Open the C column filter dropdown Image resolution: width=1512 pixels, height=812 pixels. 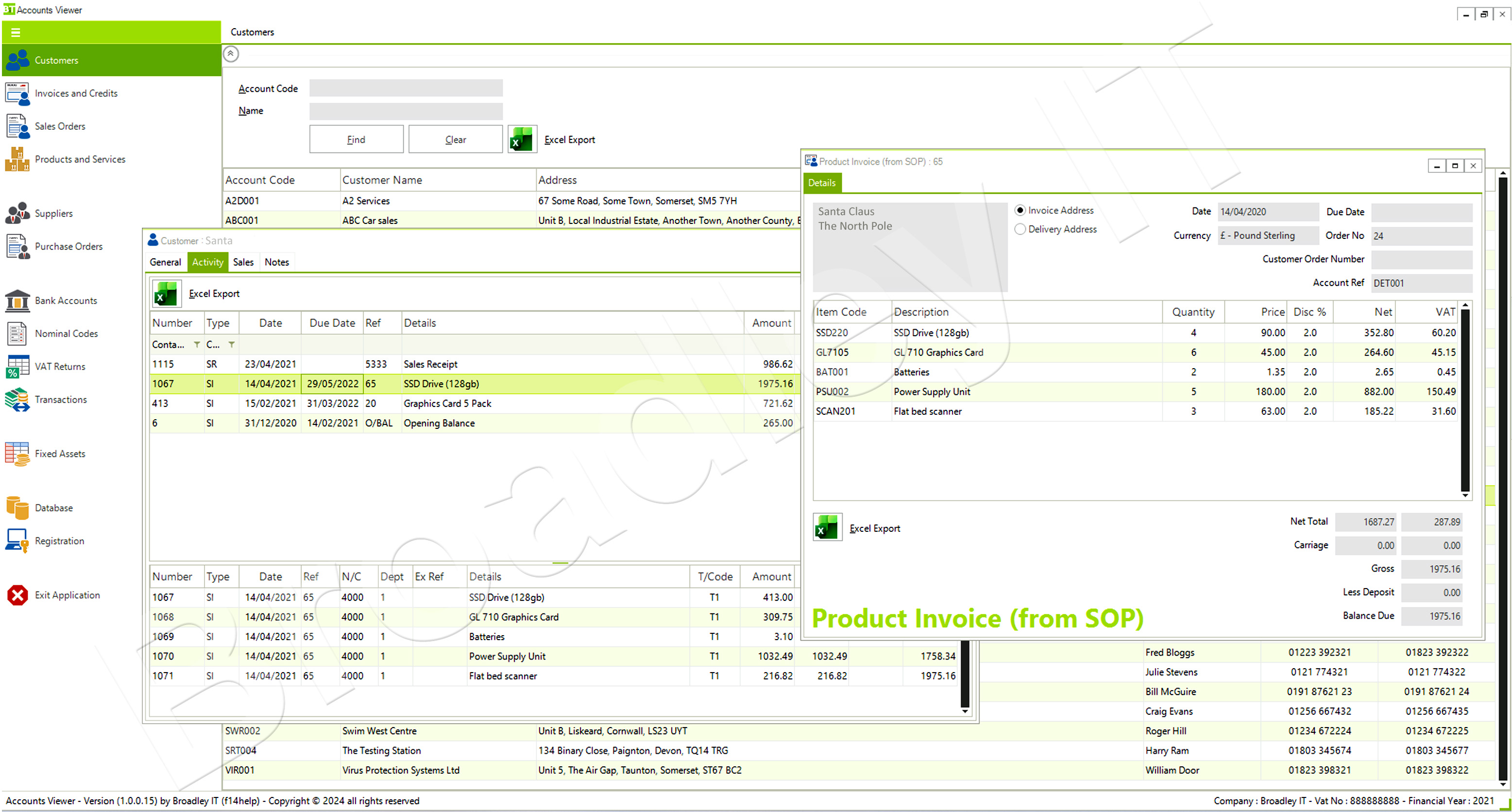point(232,344)
